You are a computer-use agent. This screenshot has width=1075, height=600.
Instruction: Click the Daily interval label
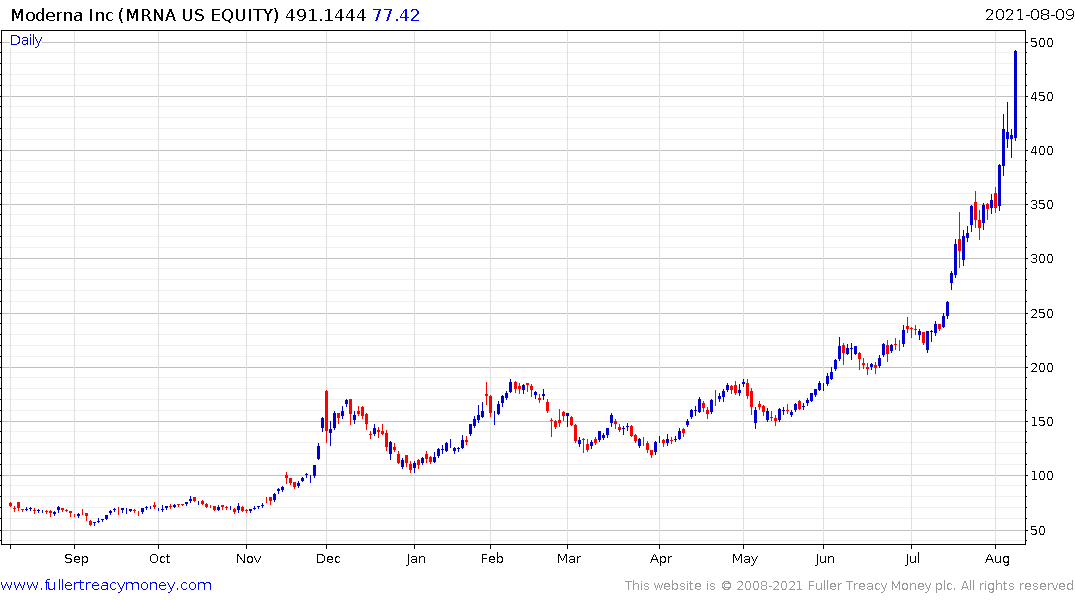coord(26,40)
